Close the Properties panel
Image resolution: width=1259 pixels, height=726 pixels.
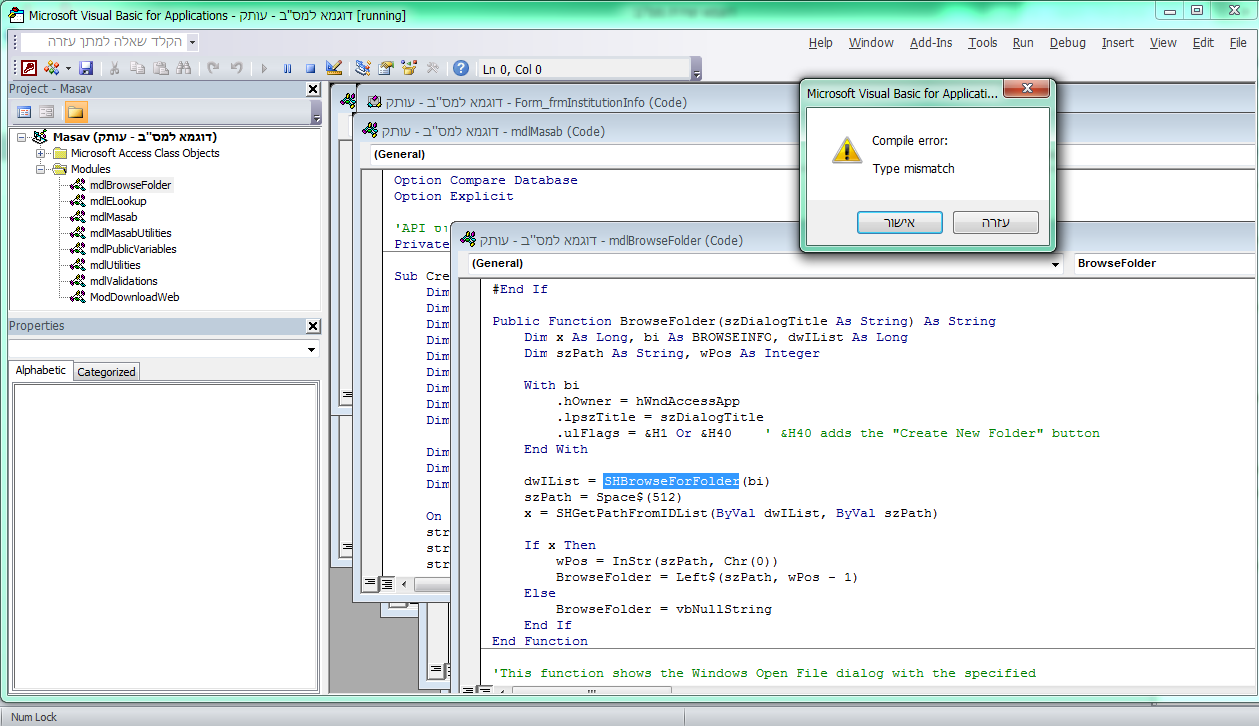click(312, 326)
